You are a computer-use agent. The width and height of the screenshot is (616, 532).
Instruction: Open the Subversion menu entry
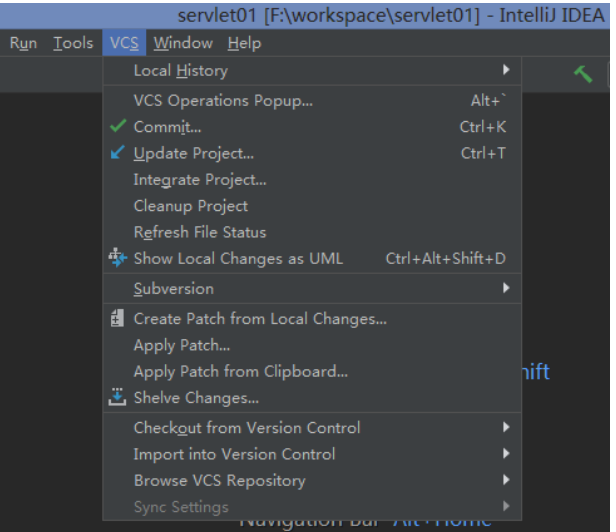click(x=312, y=289)
